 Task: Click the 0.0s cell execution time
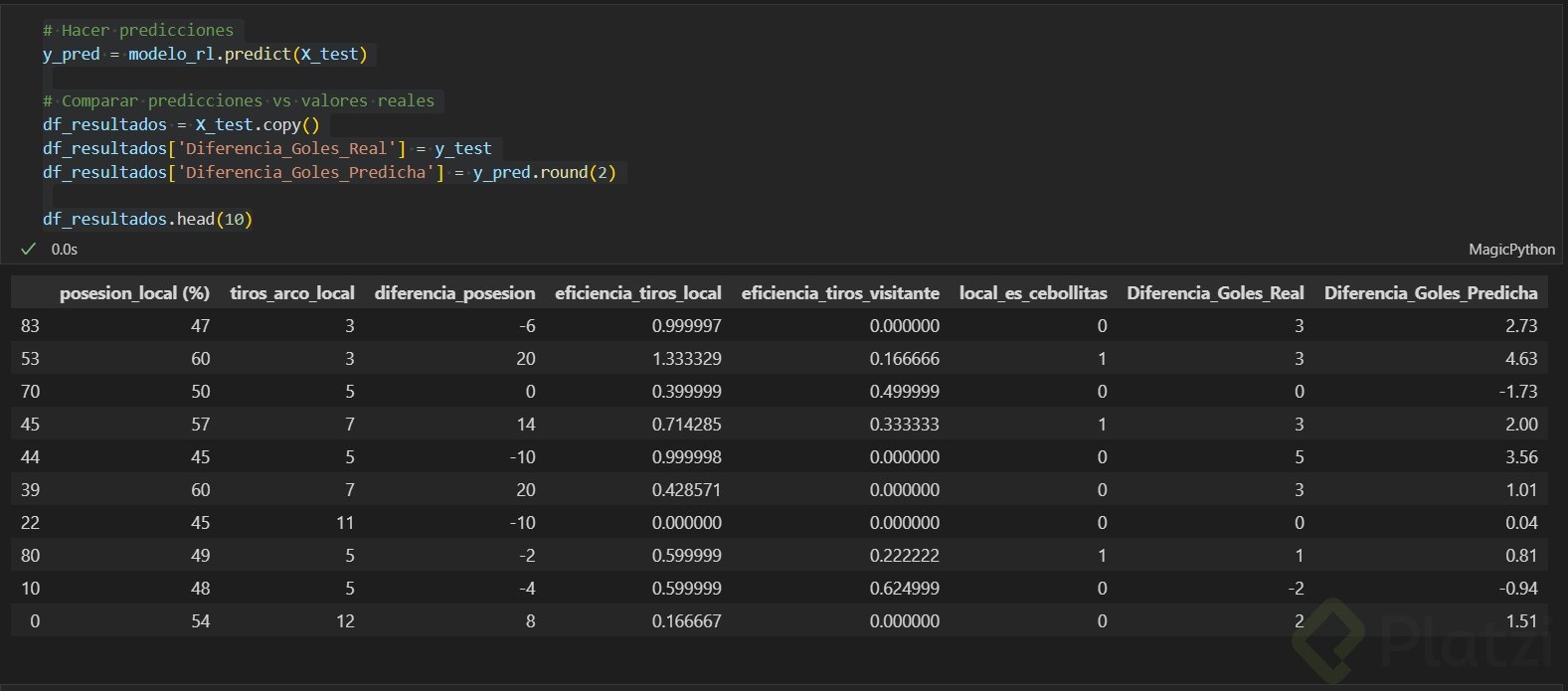pos(65,250)
